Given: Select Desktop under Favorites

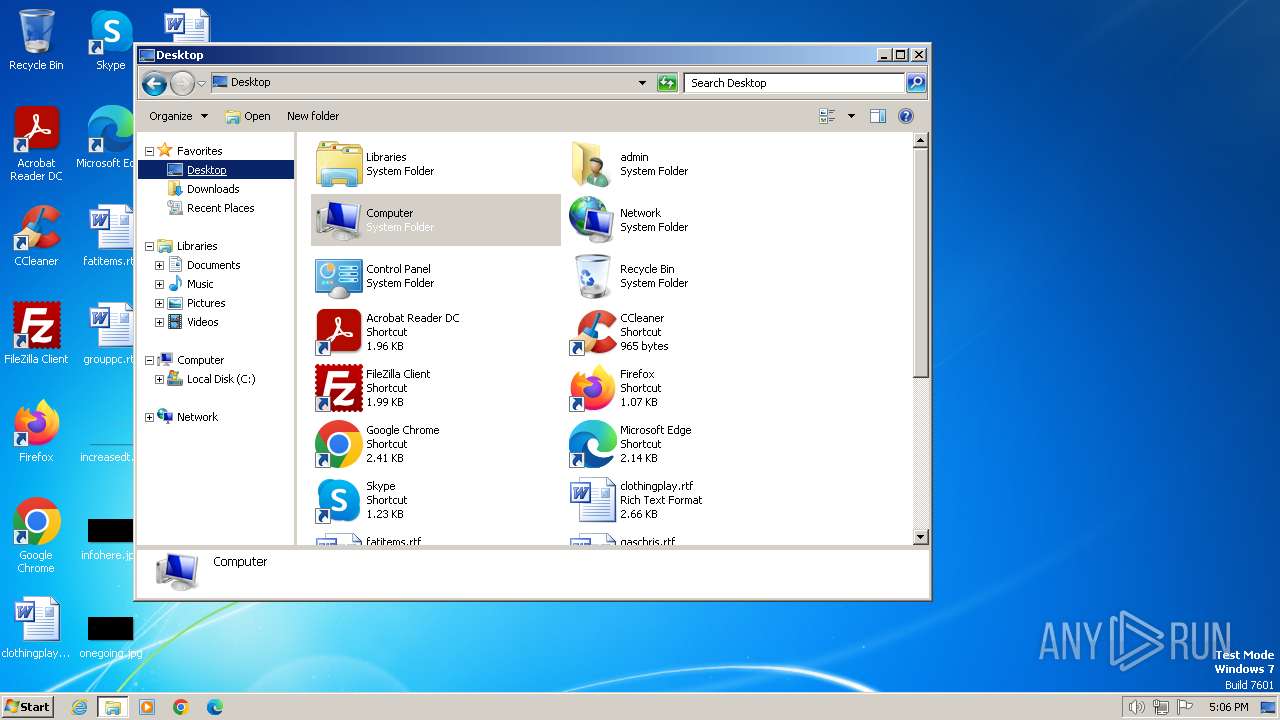Looking at the screenshot, I should (206, 170).
